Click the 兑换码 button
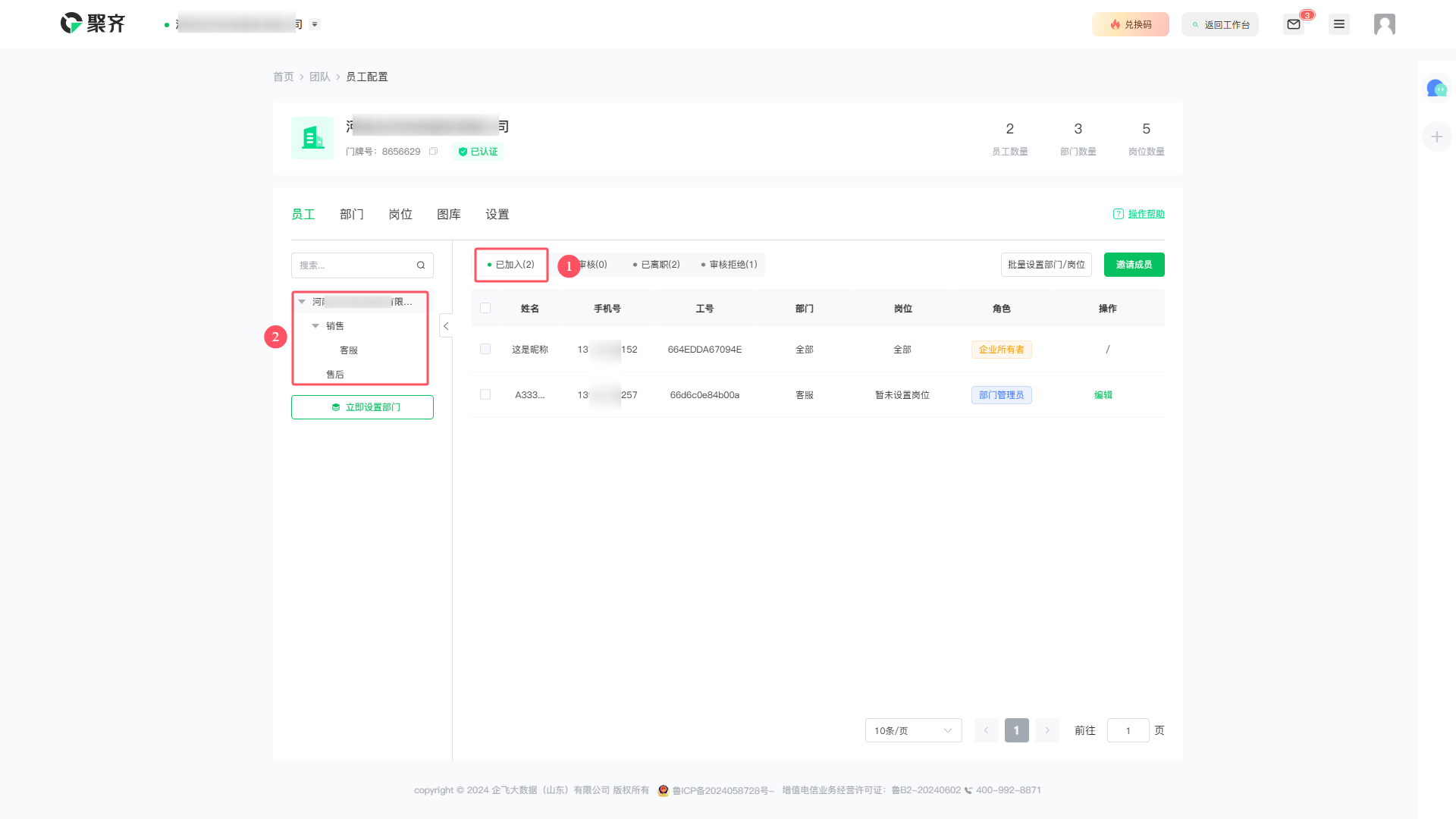Viewport: 1456px width, 819px height. point(1130,24)
